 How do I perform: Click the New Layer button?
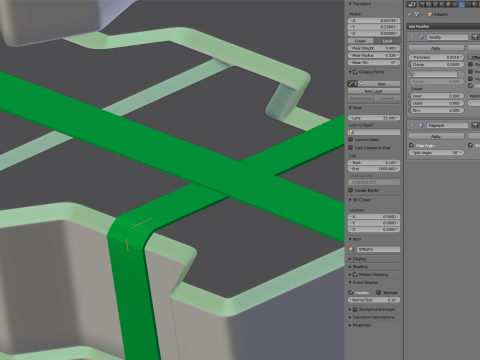tap(374, 91)
